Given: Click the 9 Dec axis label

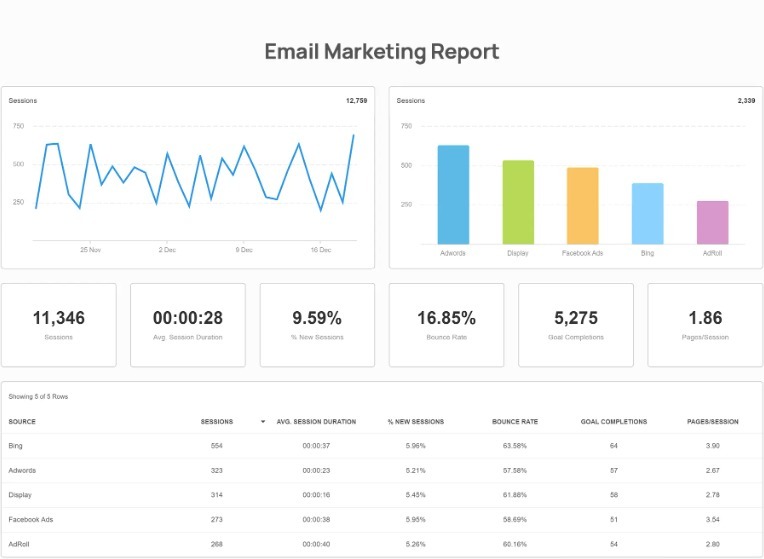Looking at the screenshot, I should coord(244,250).
